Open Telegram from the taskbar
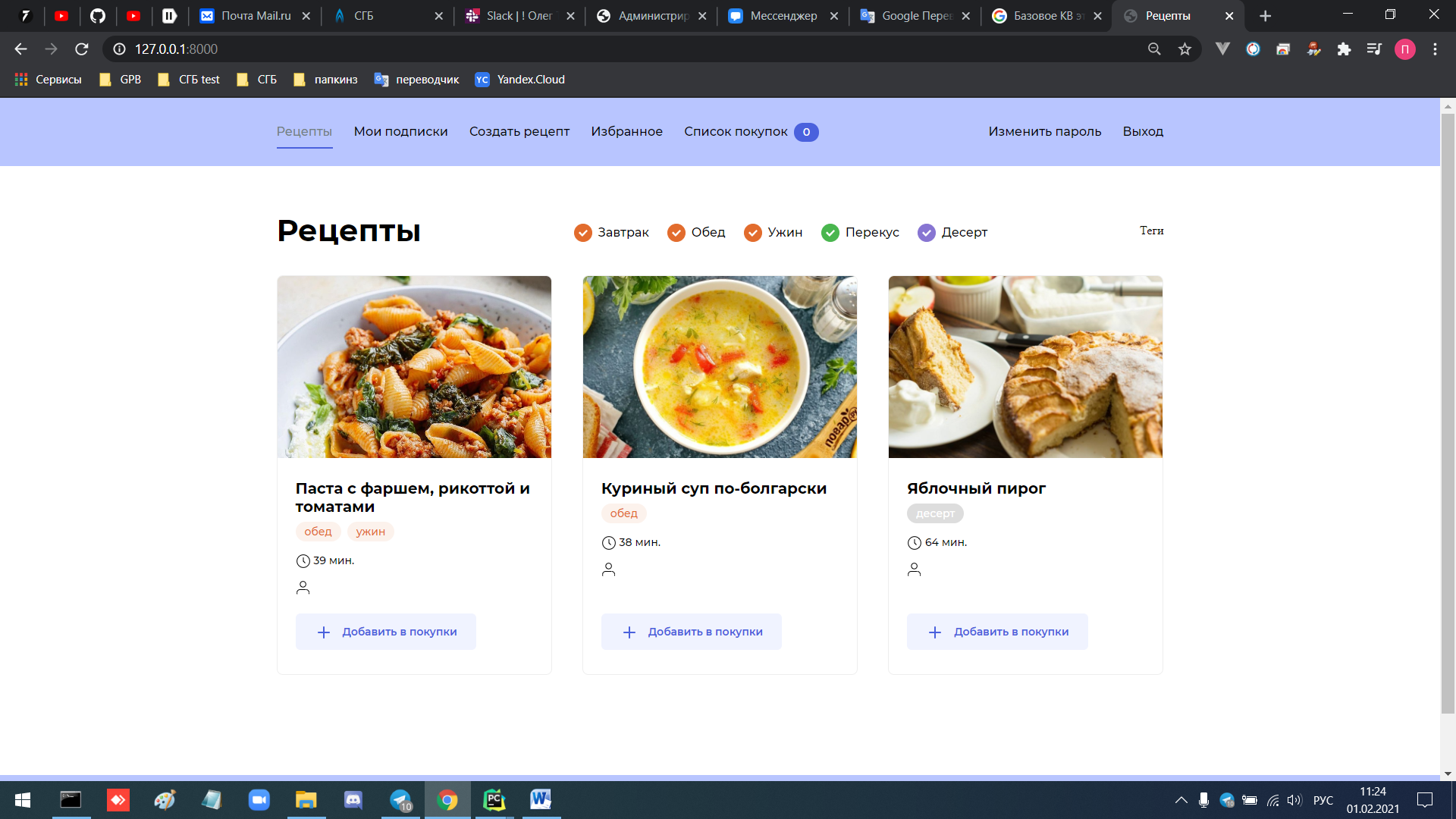This screenshot has height=819, width=1456. coord(400,800)
